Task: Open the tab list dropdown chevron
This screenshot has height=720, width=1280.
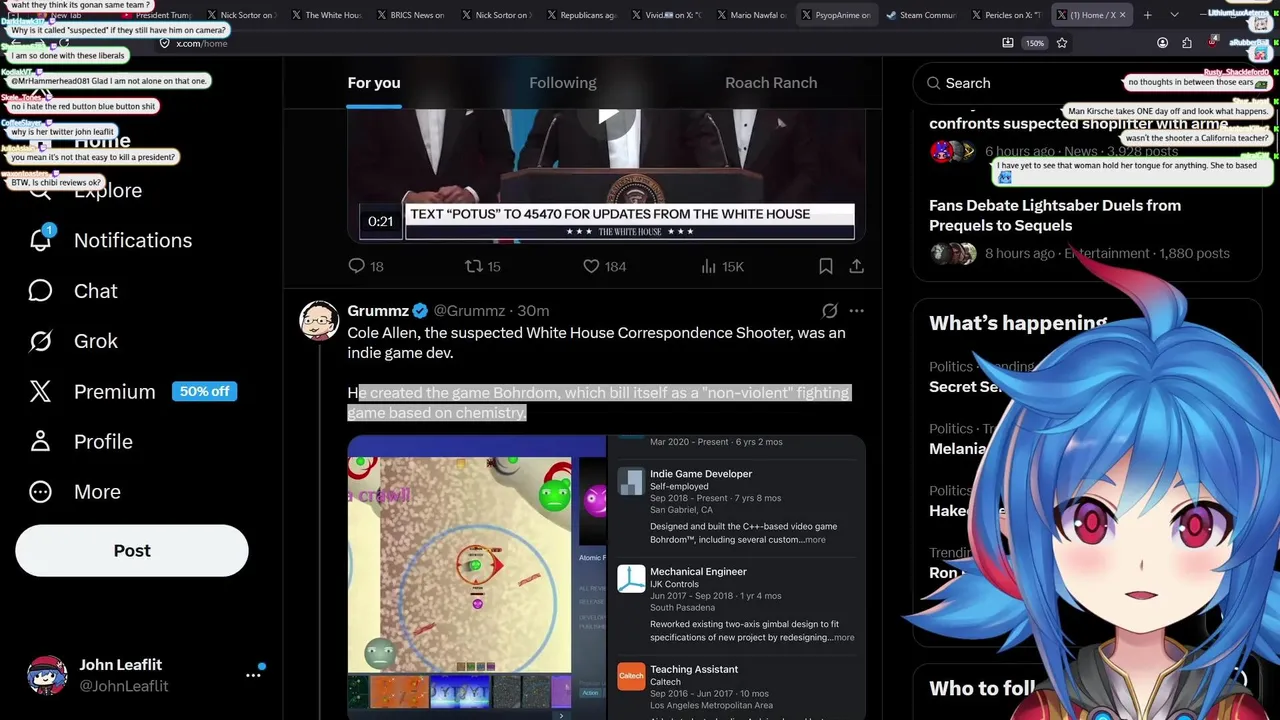Action: click(x=1174, y=15)
